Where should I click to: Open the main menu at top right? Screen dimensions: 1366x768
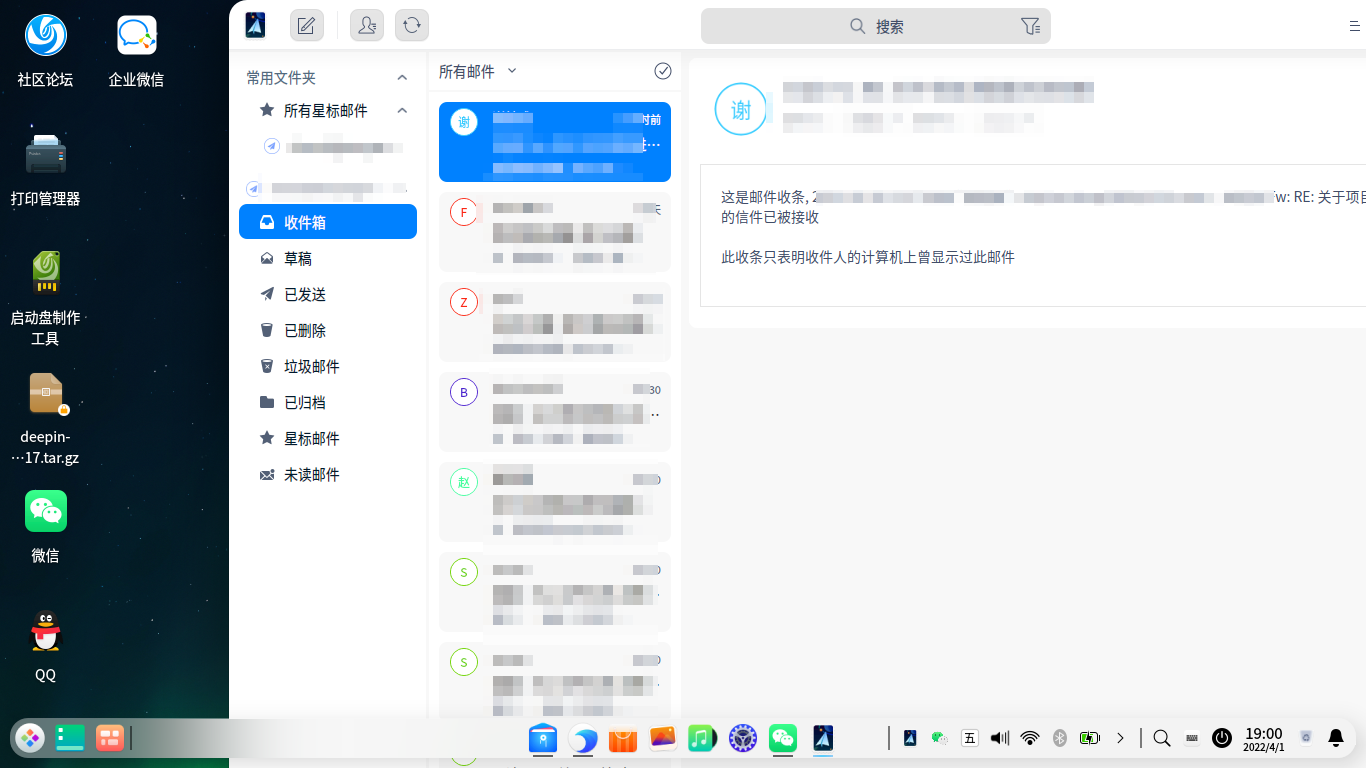pos(1352,25)
